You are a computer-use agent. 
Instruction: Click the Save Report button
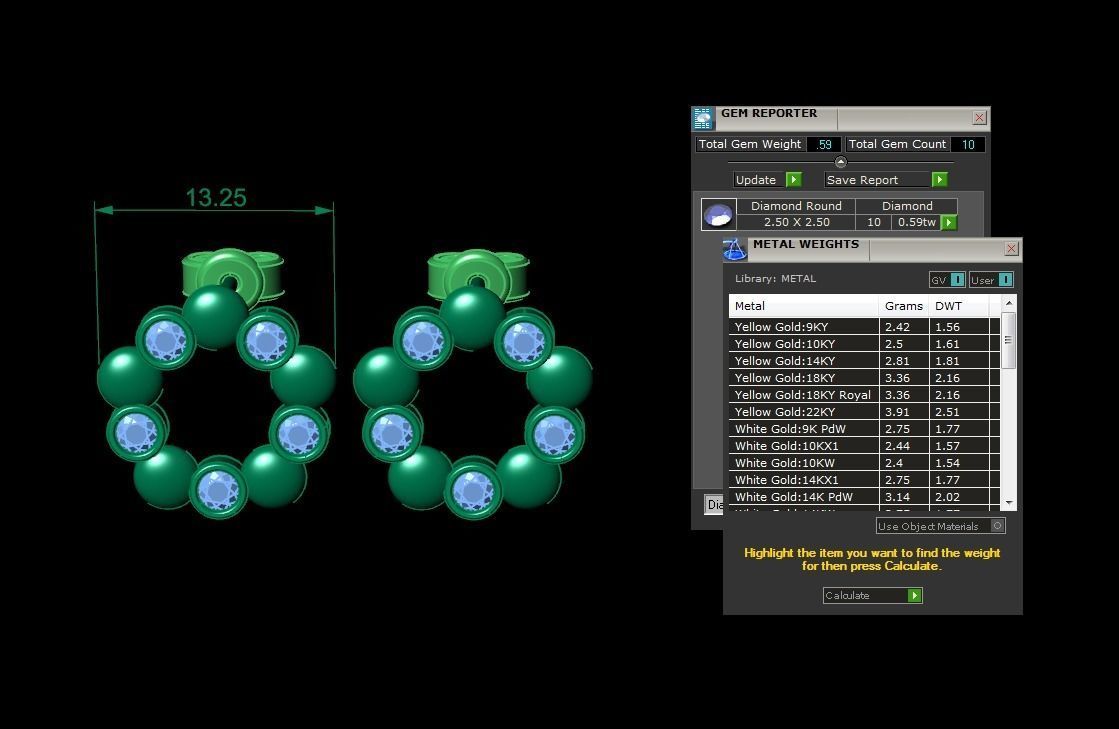click(x=886, y=180)
